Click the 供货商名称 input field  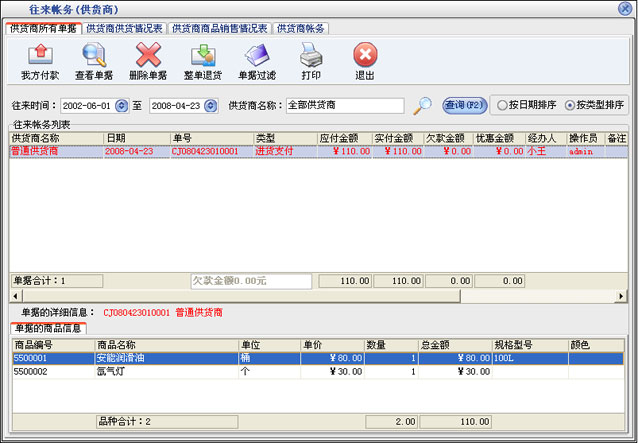(x=343, y=105)
